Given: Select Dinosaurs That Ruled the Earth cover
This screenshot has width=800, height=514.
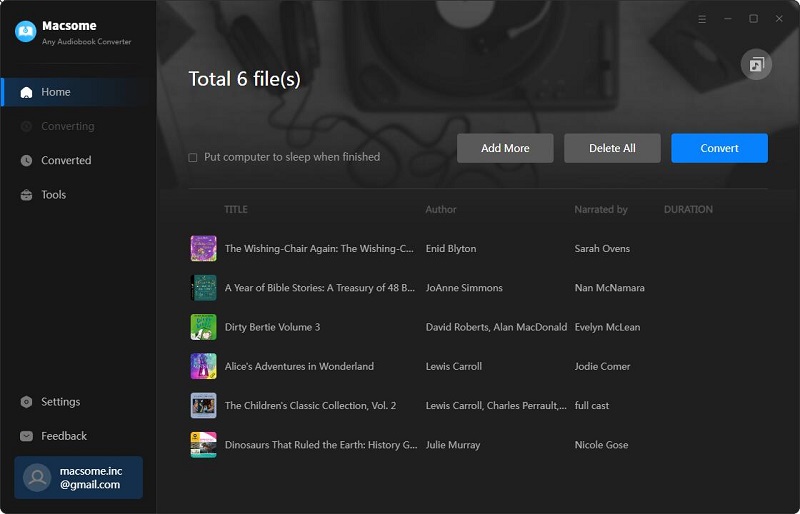Looking at the screenshot, I should (x=204, y=445).
